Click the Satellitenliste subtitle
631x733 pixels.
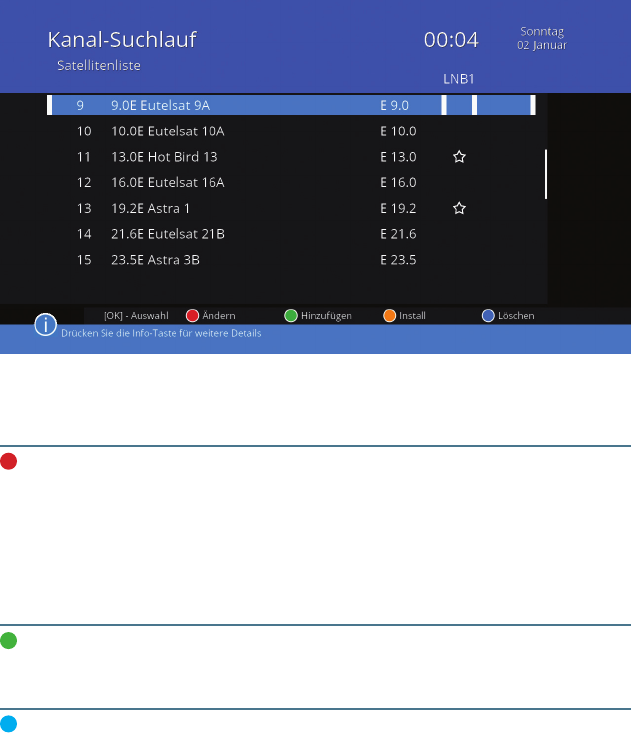pyautogui.click(x=99, y=65)
